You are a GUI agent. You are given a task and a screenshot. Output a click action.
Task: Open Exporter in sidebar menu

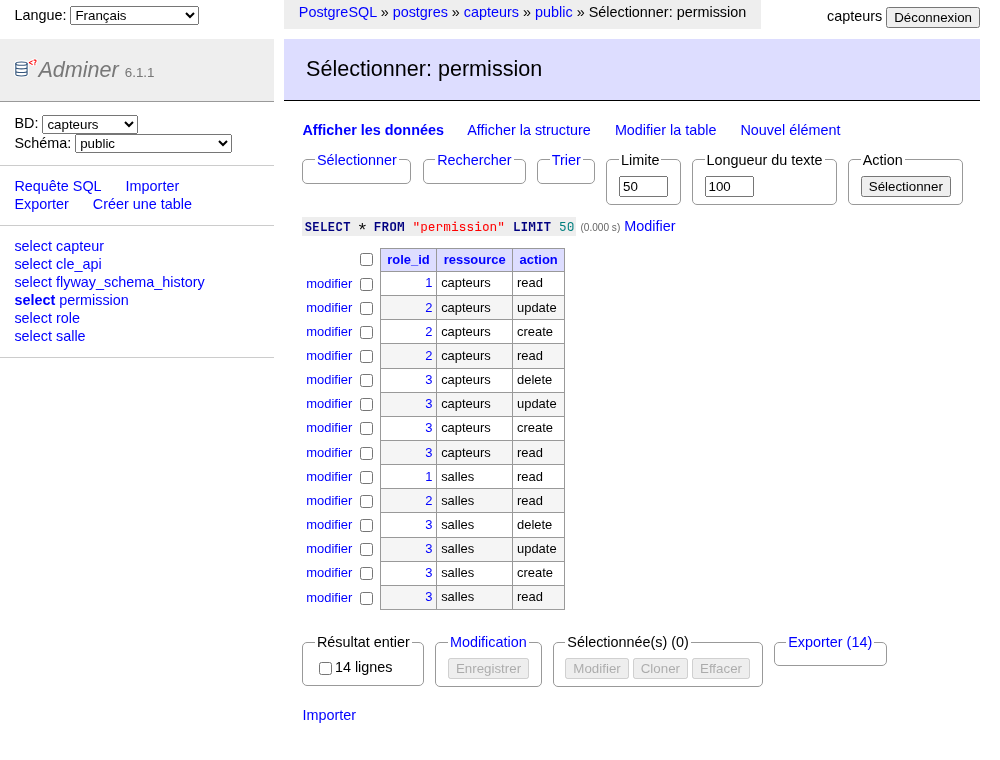41,204
